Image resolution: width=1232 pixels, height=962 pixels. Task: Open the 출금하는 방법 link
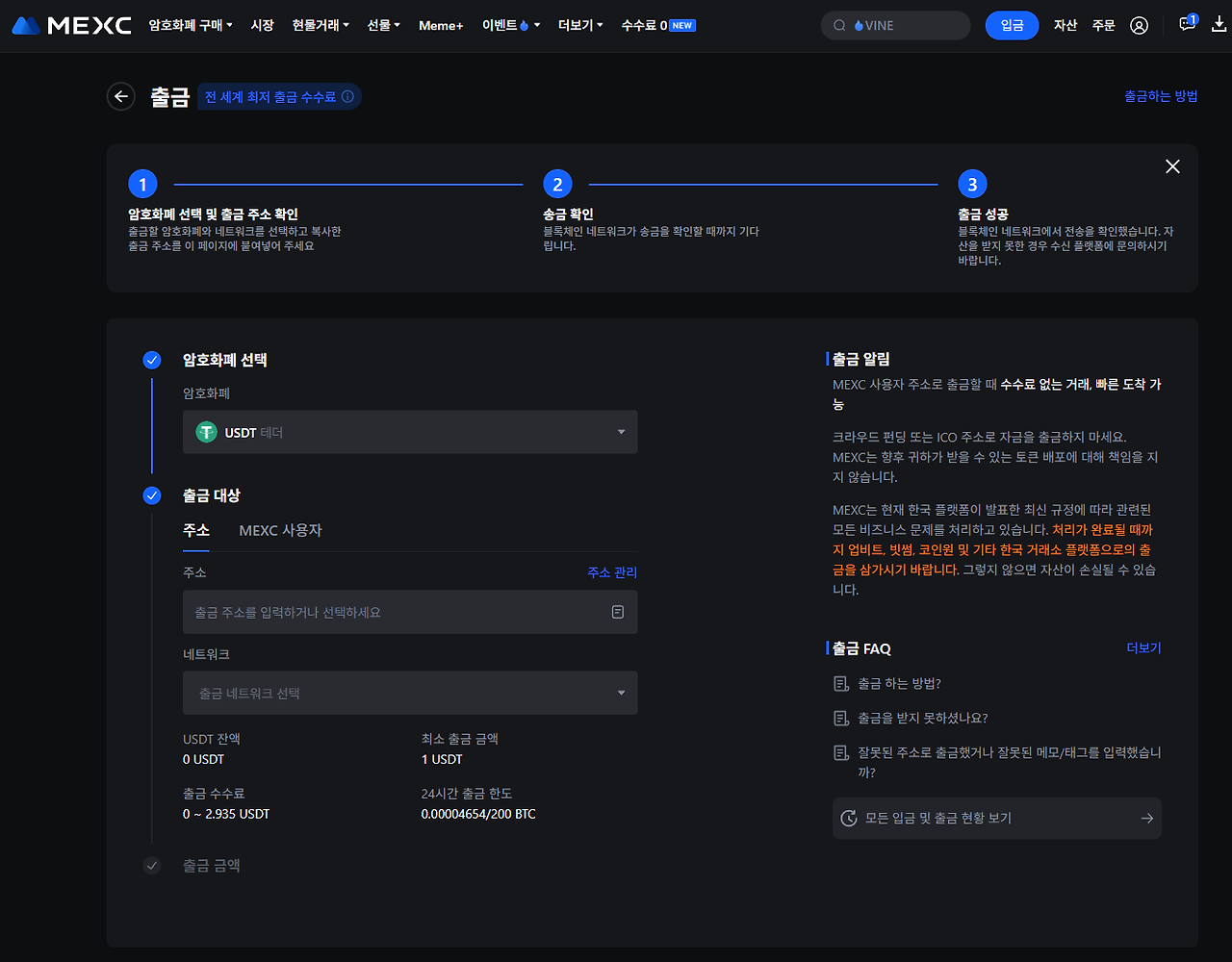(x=1161, y=96)
